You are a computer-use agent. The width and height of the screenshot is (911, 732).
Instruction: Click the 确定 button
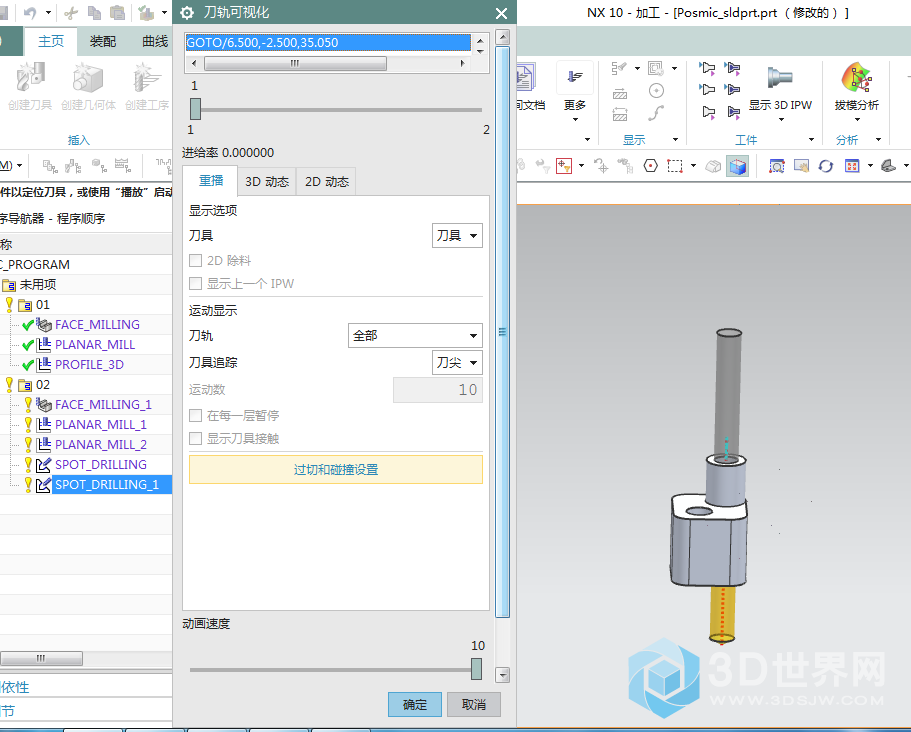coord(414,705)
